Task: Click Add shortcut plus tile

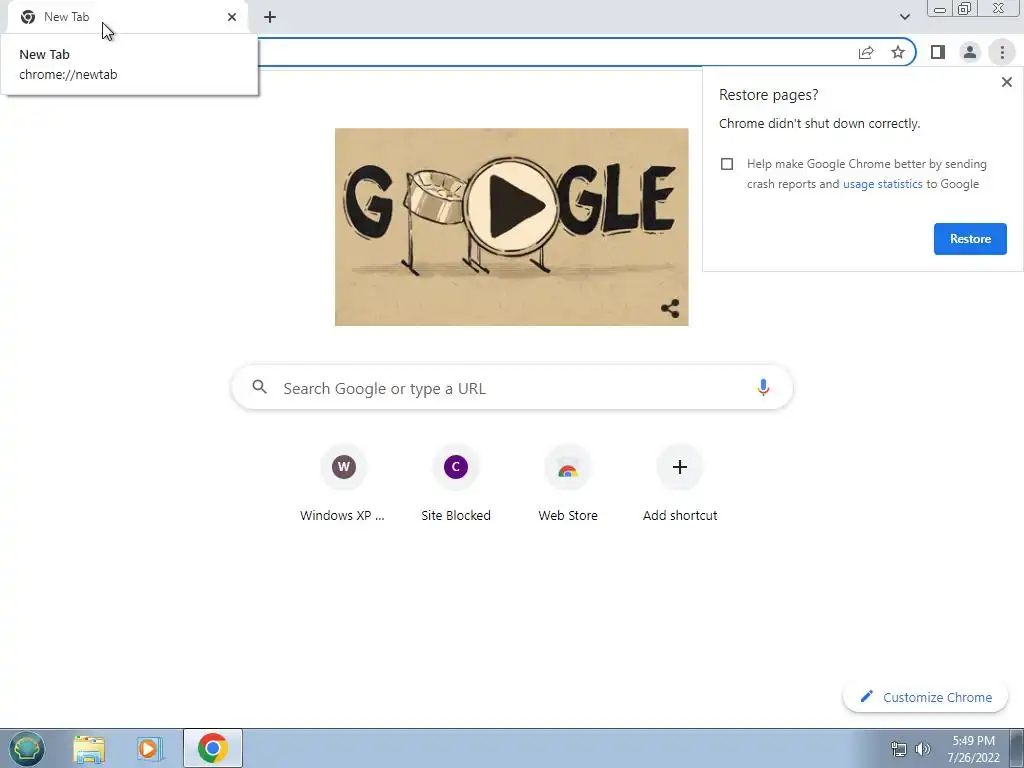Action: [x=680, y=483]
